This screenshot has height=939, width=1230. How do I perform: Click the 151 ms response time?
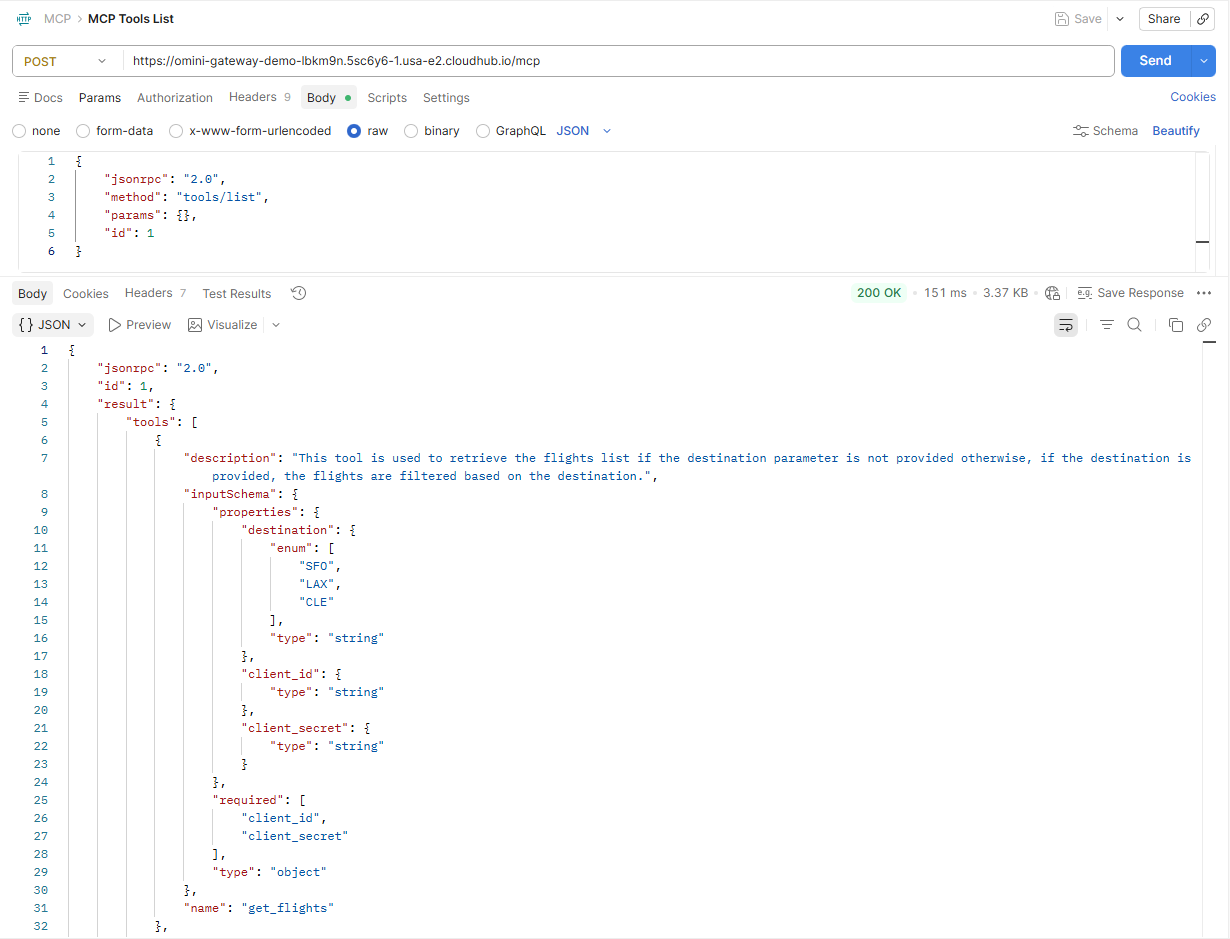point(945,293)
